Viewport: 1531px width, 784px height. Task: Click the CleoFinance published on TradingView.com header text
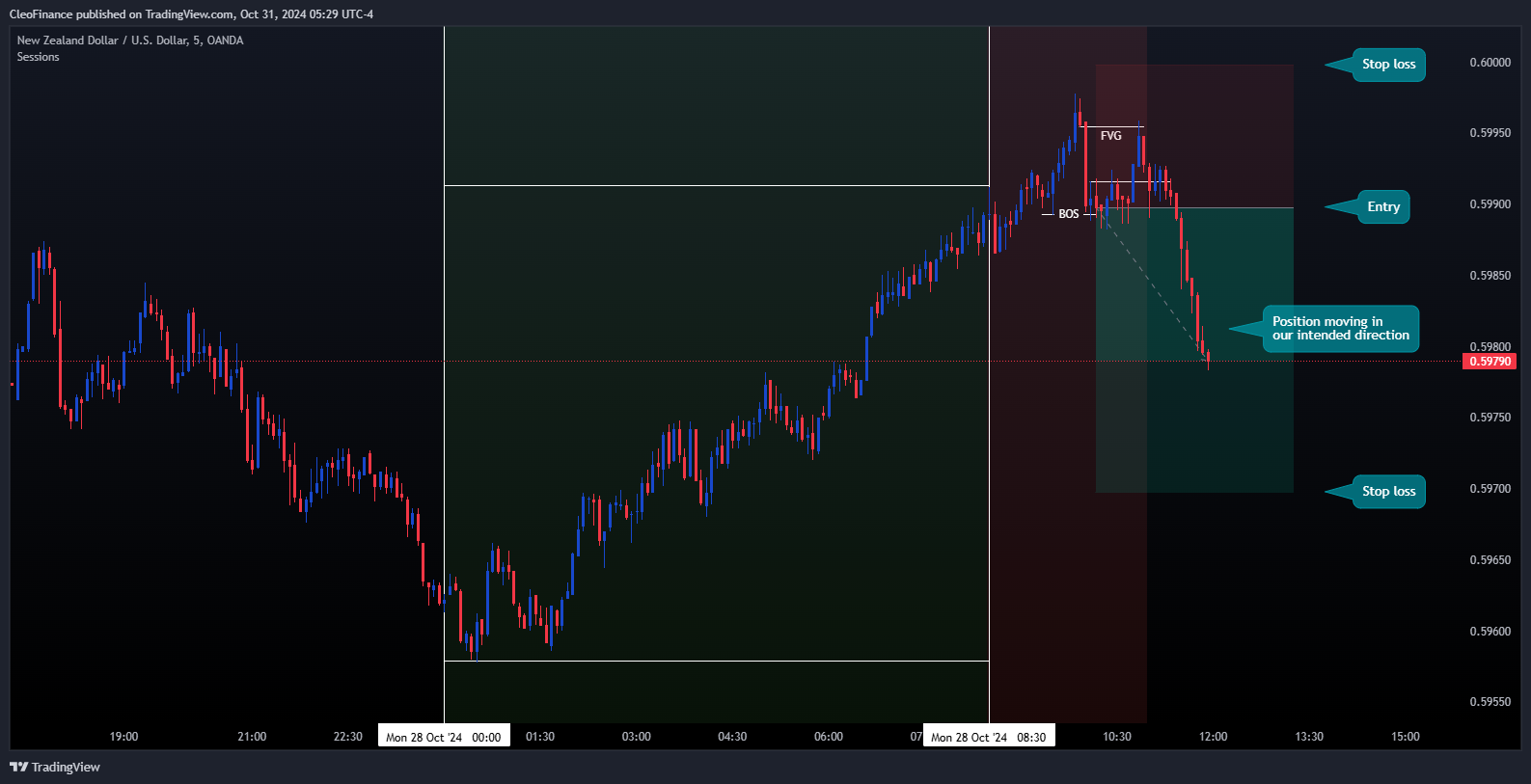tap(191, 14)
